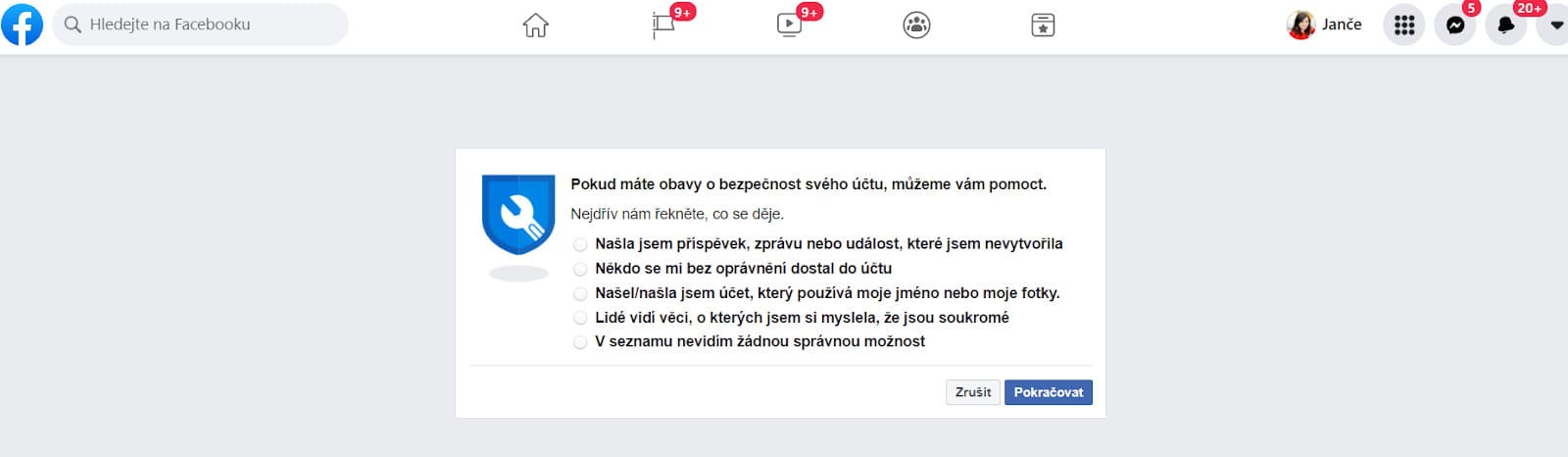The width and height of the screenshot is (1568, 457).
Task: Expand the account dropdown arrow
Action: 1555,25
